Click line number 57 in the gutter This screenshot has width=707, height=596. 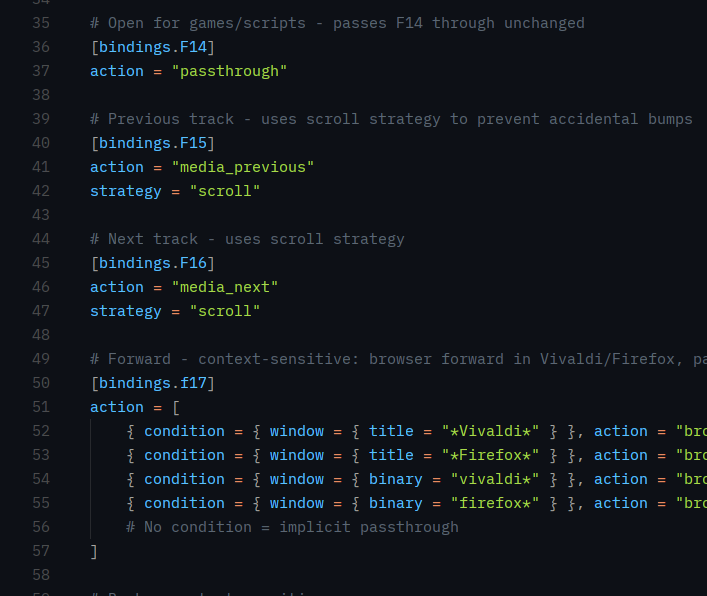point(41,551)
